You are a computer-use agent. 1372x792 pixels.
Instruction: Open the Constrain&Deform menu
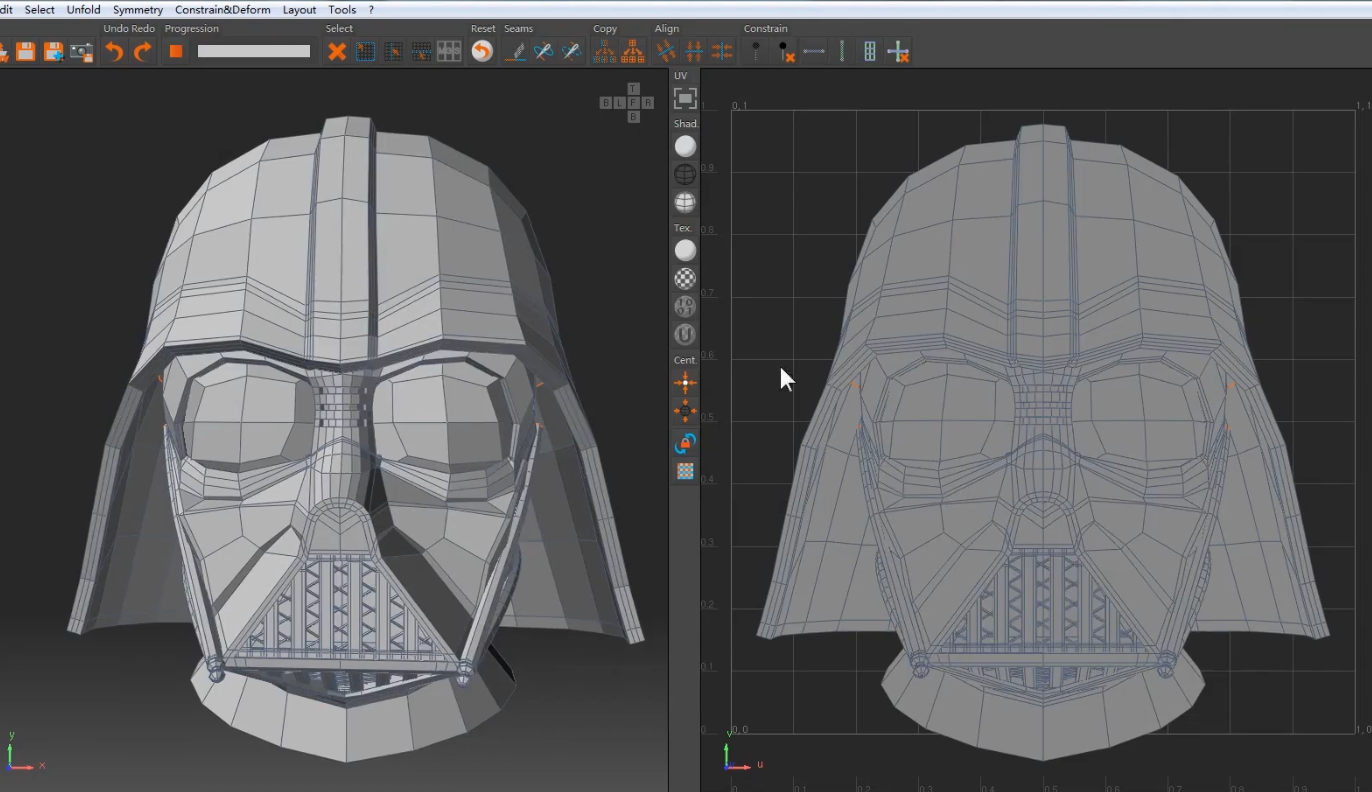(x=223, y=10)
